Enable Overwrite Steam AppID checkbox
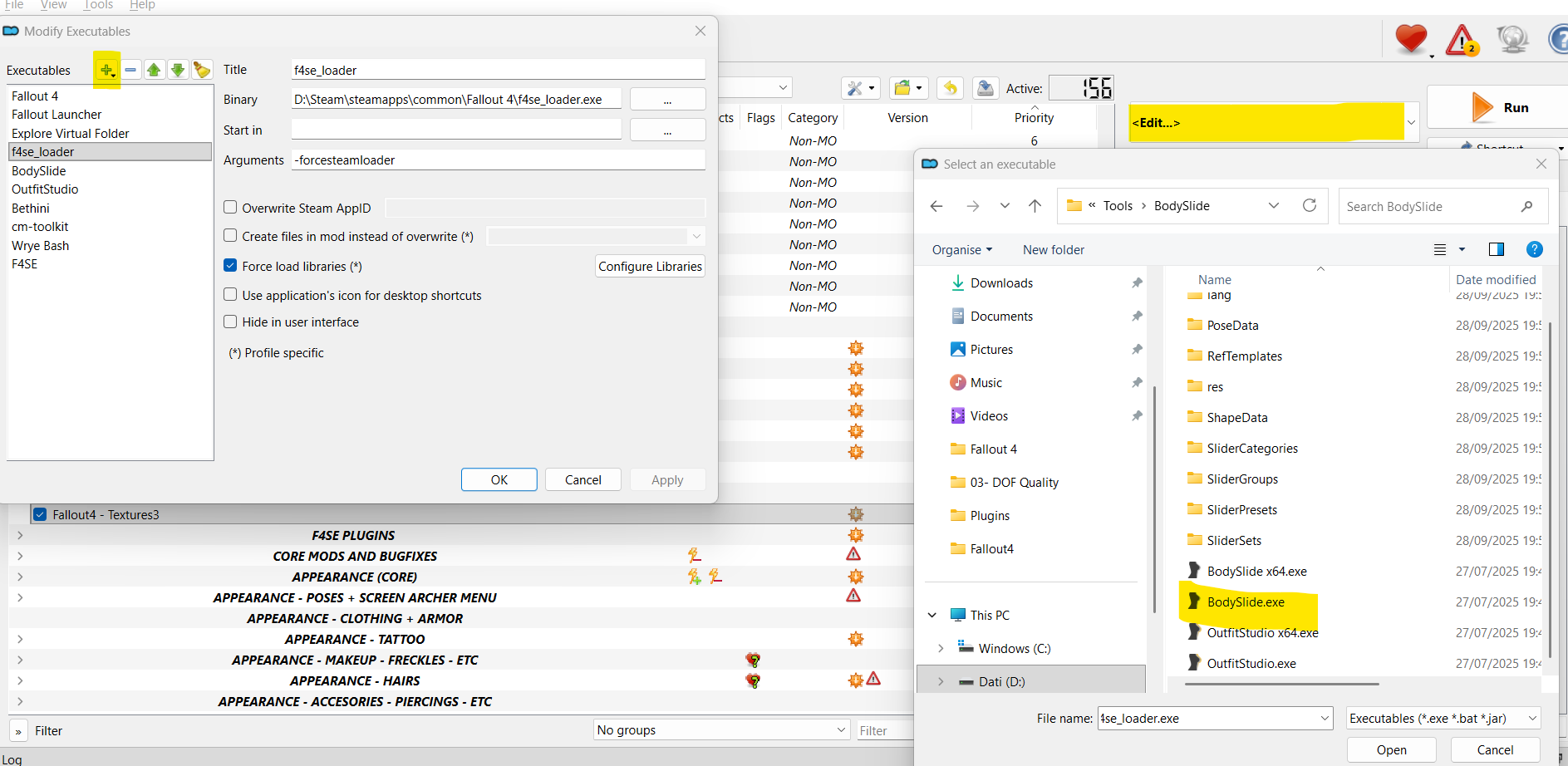This screenshot has height=766, width=1568. pos(231,208)
